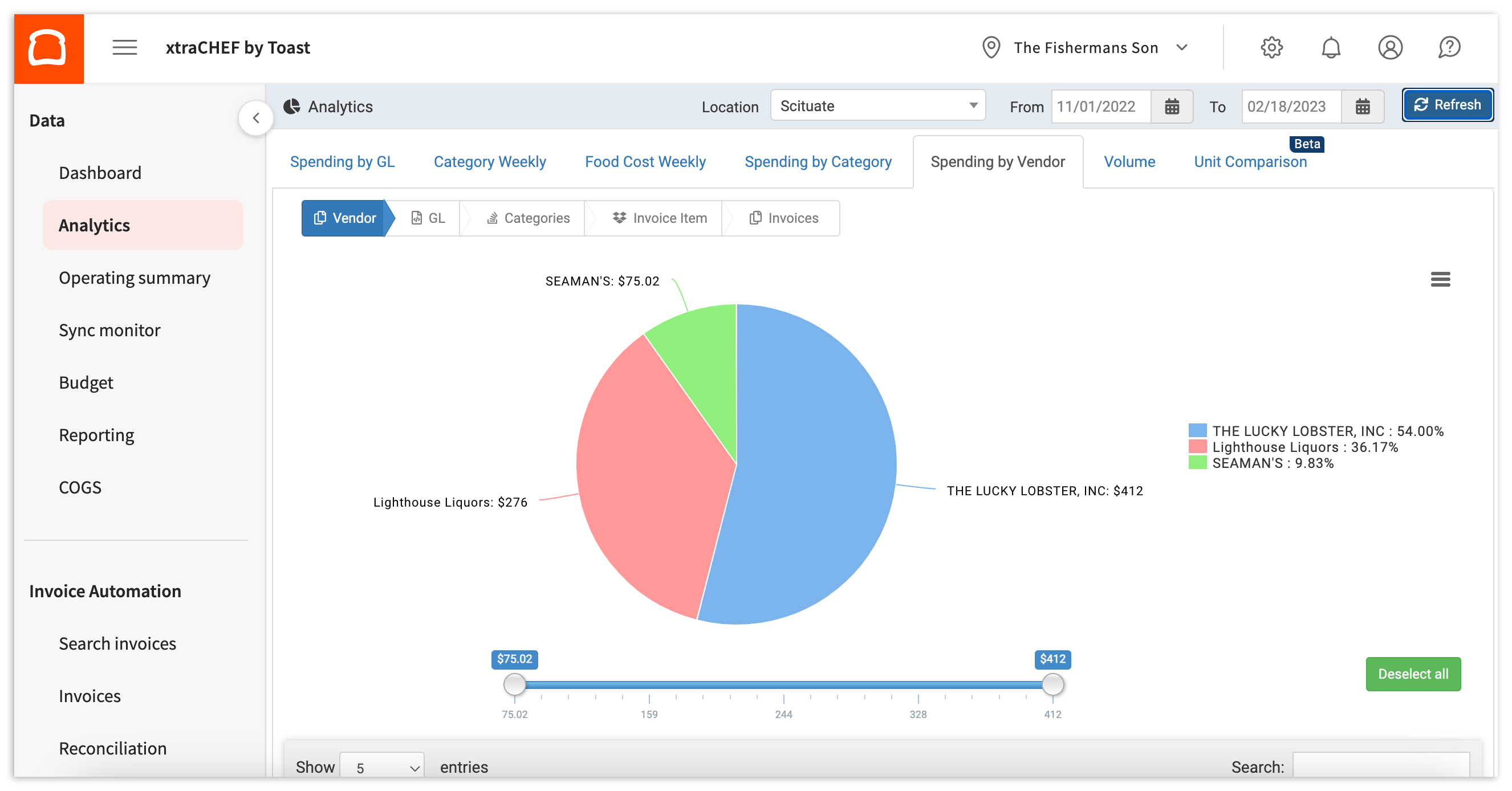The image size is (1512, 791).
Task: Open help using the question mark icon
Action: click(1450, 47)
